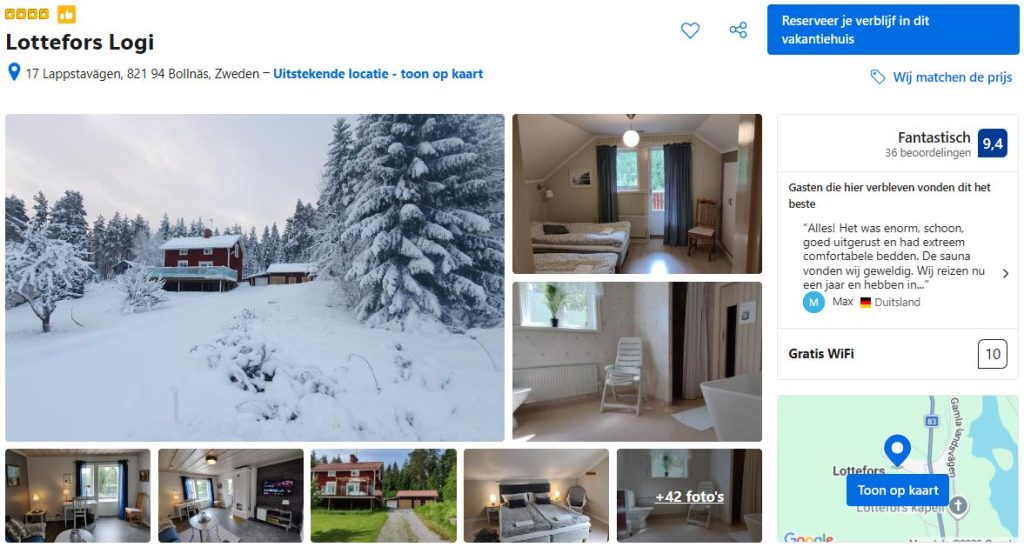1024x547 pixels.
Task: Show next guest review with chevron
Action: [x=1005, y=274]
